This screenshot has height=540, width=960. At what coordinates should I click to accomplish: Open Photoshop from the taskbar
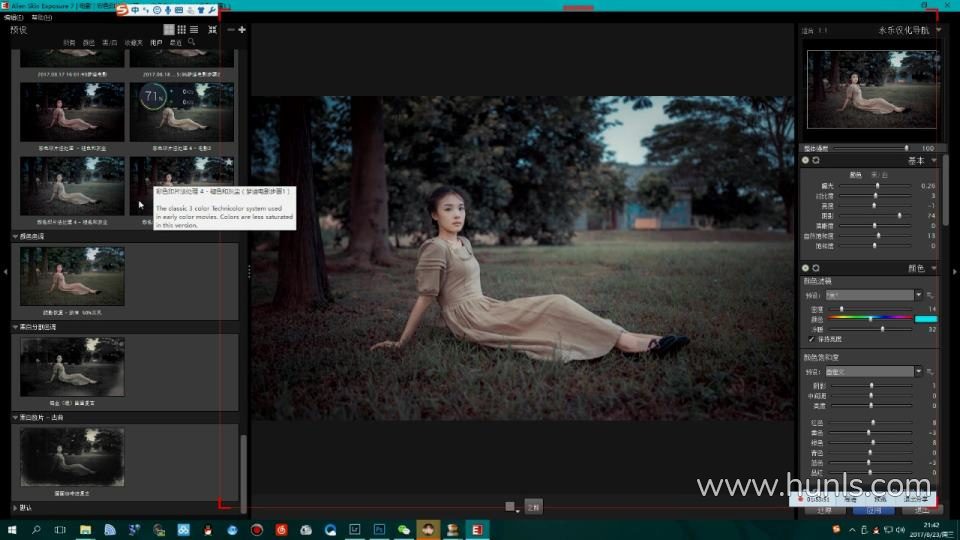379,530
